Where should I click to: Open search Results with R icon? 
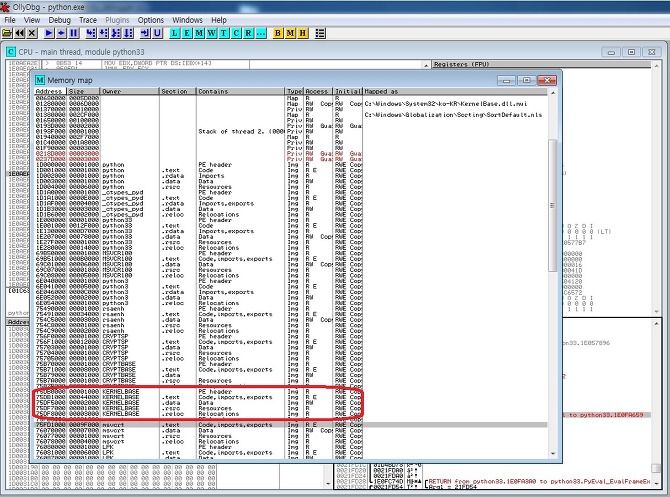[249, 33]
